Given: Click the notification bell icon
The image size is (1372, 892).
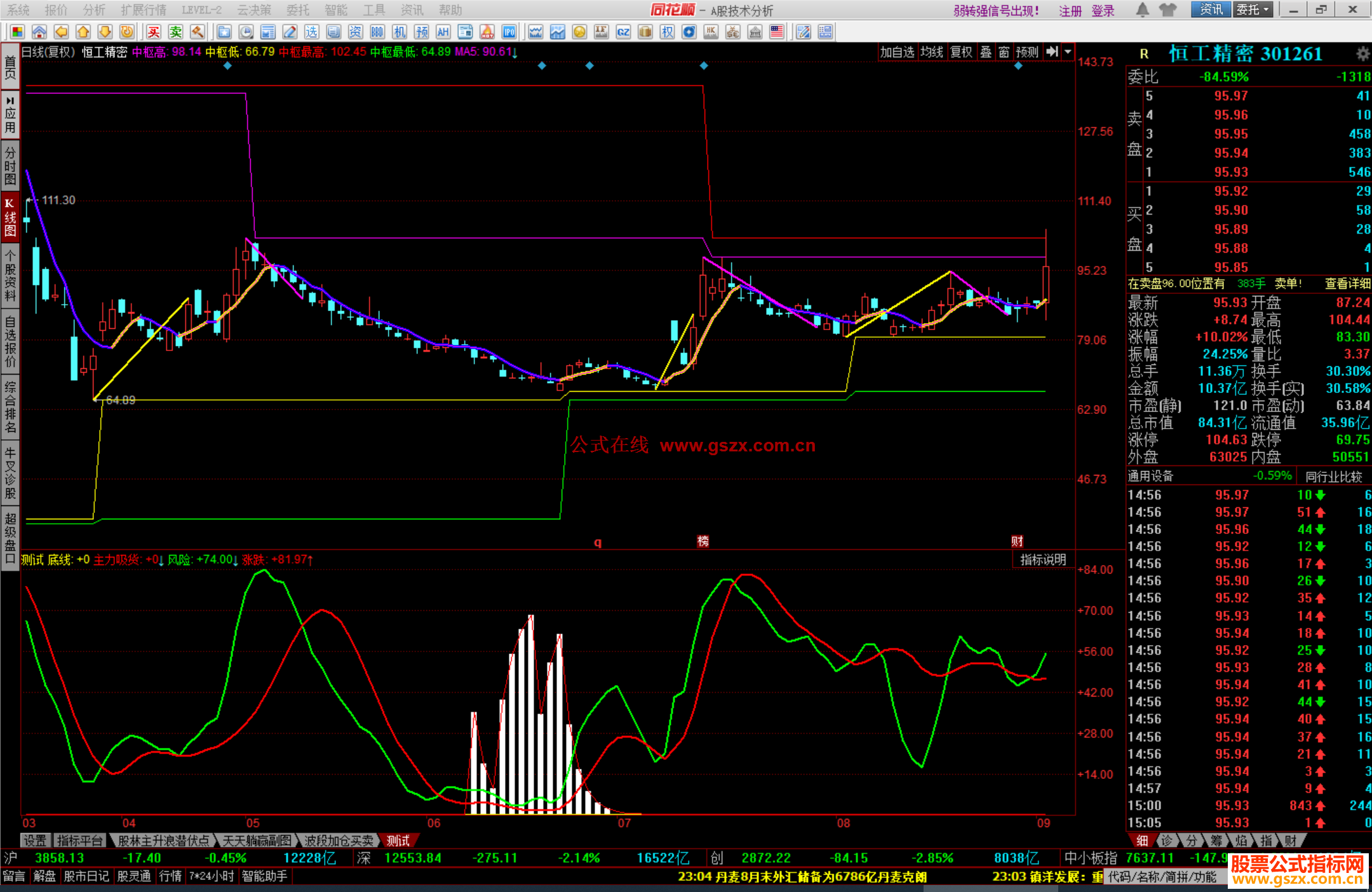Looking at the screenshot, I should (1142, 10).
